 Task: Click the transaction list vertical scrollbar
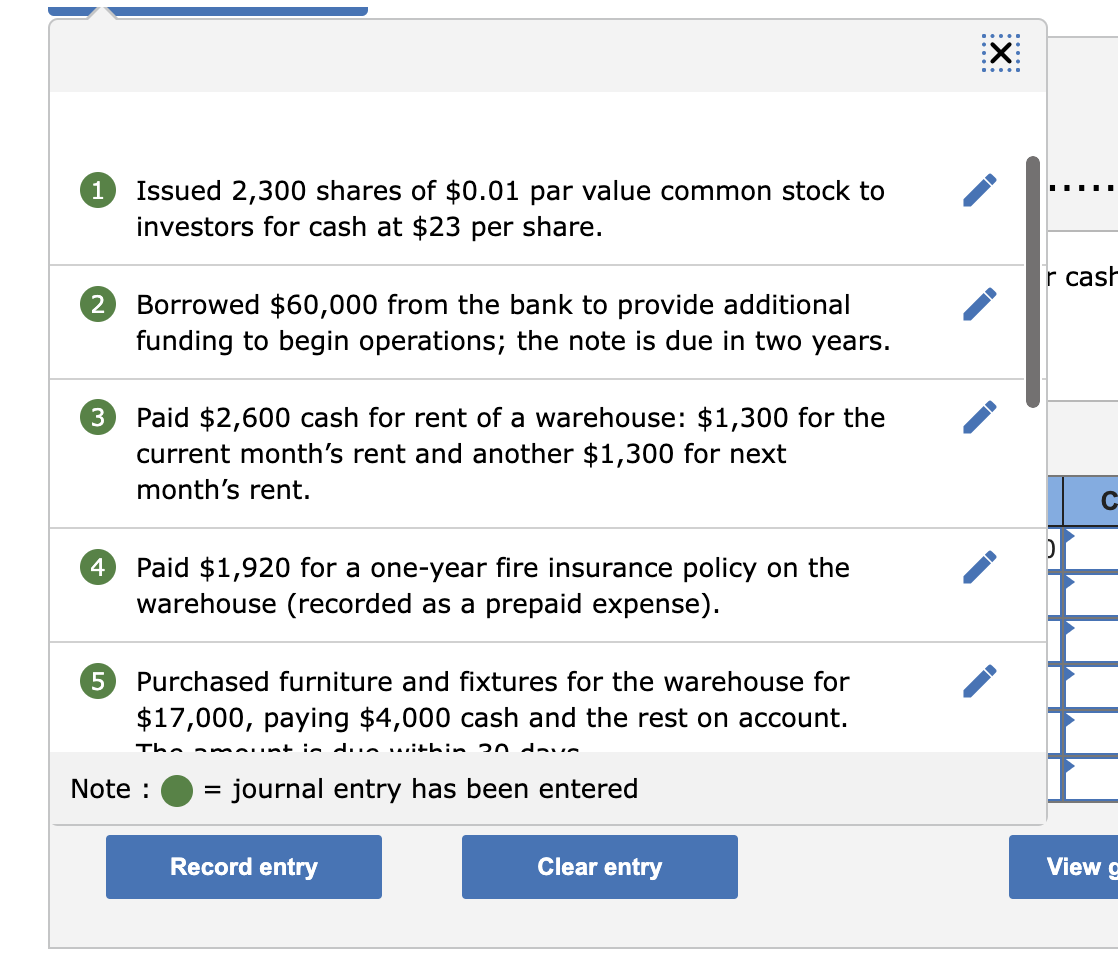tap(1033, 280)
